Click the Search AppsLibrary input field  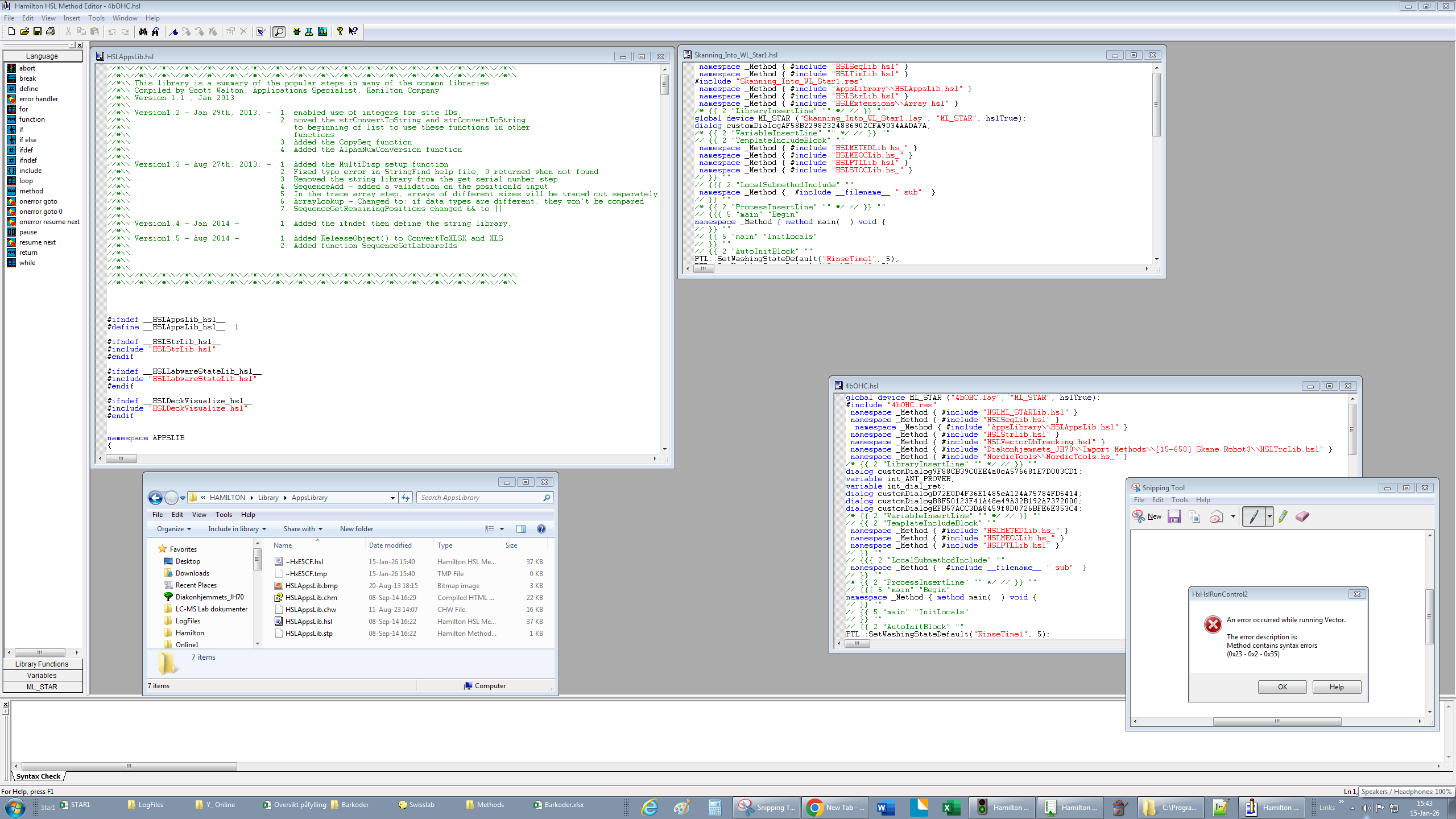(x=481, y=498)
